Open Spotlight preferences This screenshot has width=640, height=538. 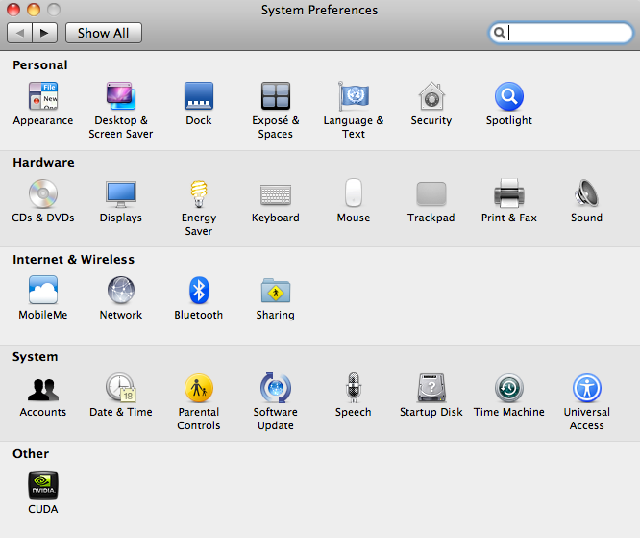[x=509, y=98]
